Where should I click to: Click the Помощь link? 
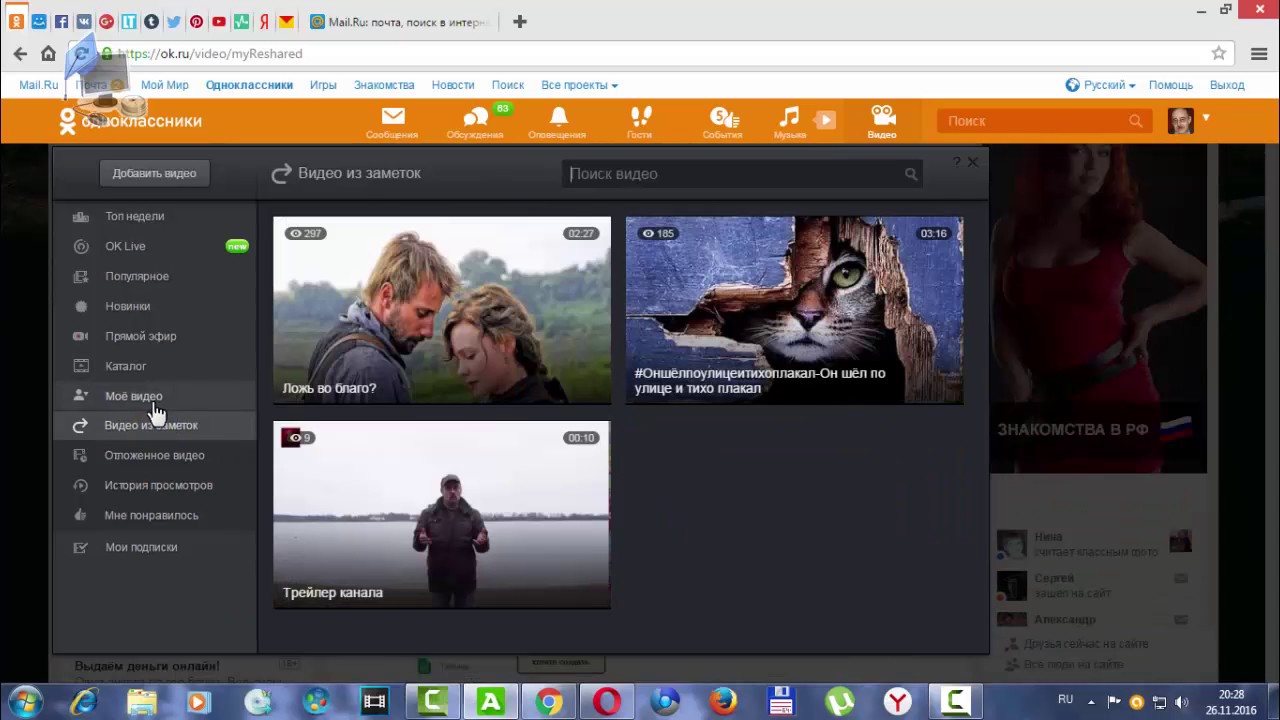pos(1171,85)
